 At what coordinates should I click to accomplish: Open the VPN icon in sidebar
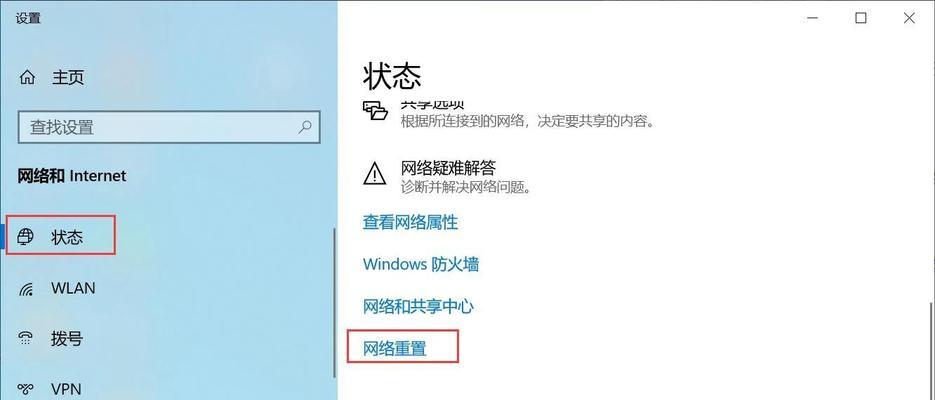coord(26,389)
